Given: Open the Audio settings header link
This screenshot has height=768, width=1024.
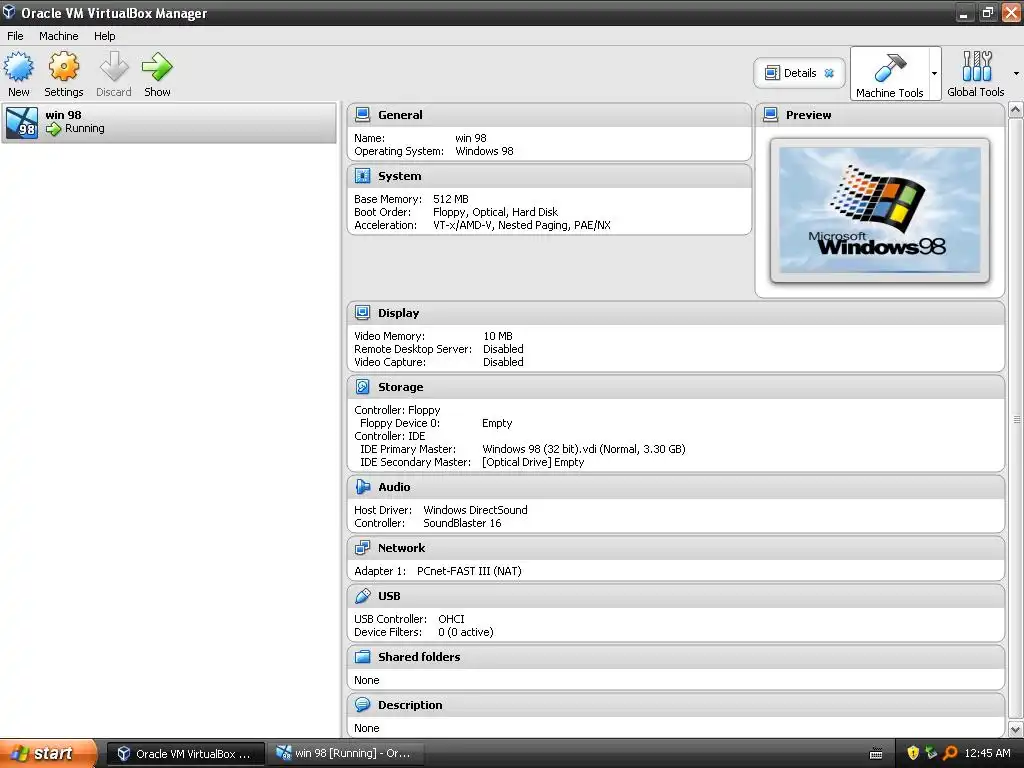Looking at the screenshot, I should coord(394,487).
